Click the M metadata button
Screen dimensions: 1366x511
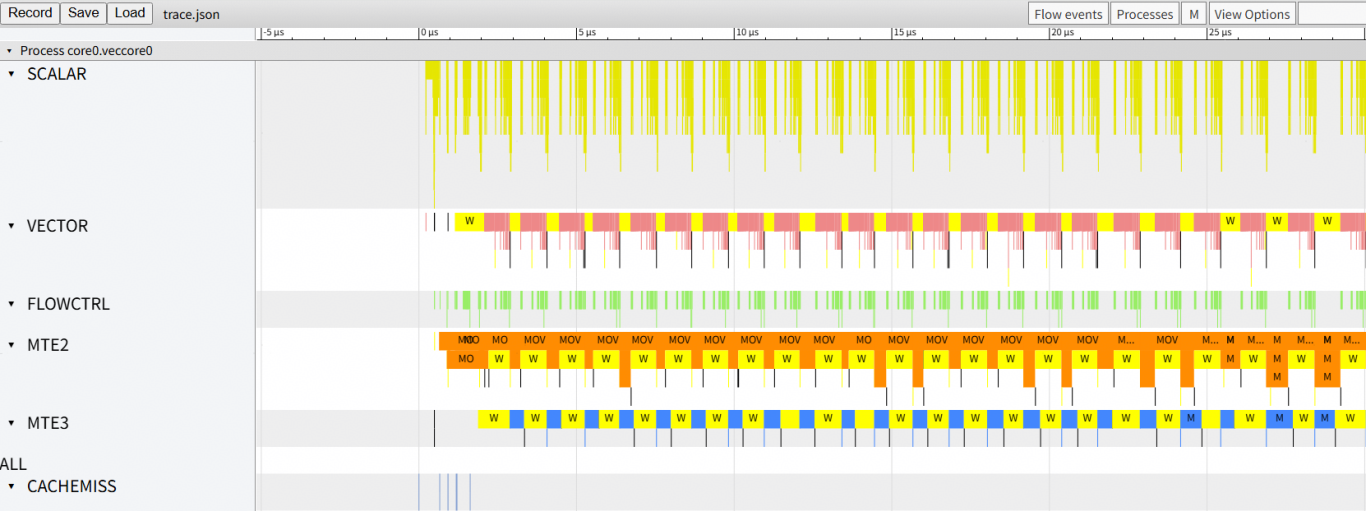pyautogui.click(x=1193, y=14)
